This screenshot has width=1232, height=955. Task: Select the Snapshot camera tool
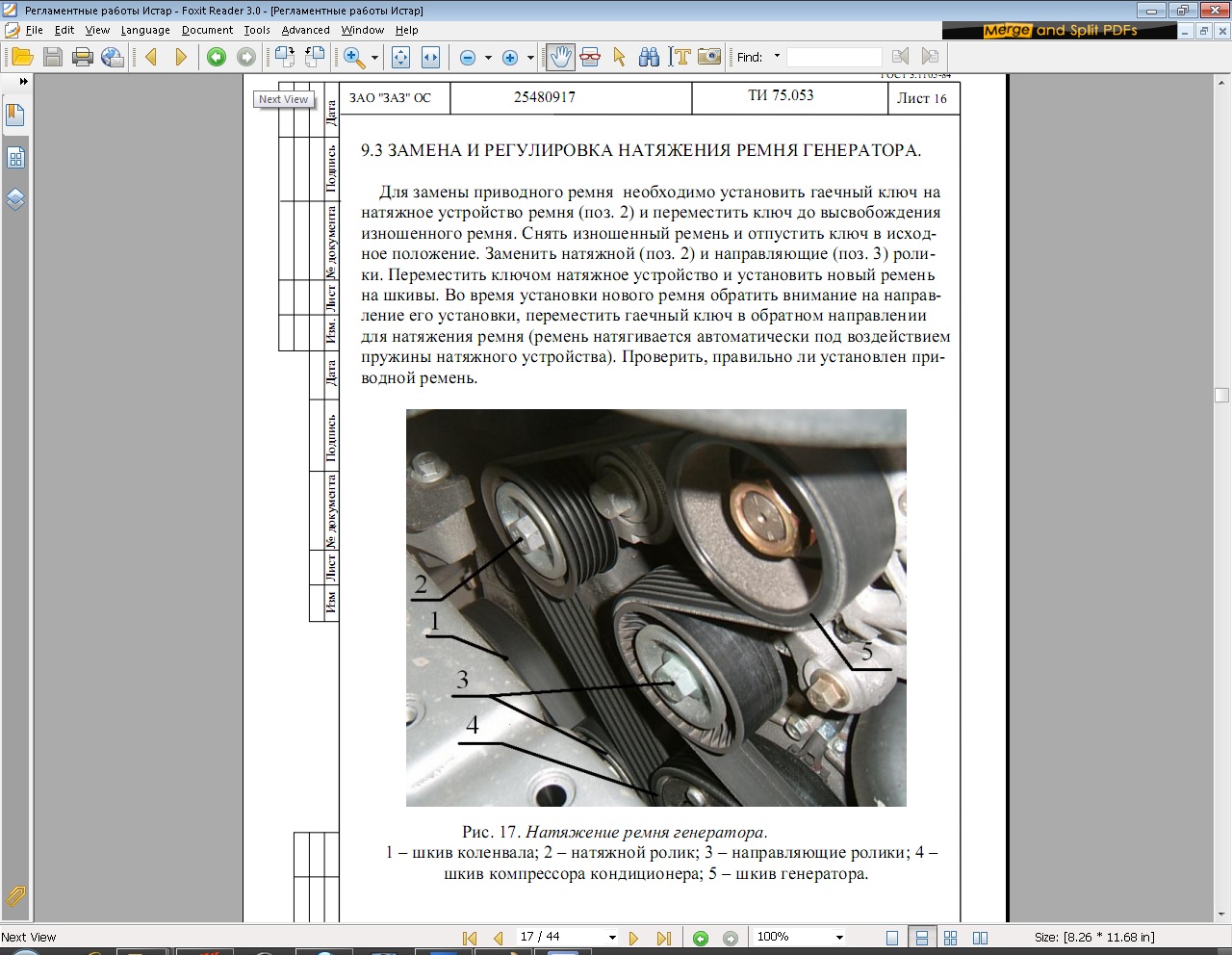tap(709, 57)
